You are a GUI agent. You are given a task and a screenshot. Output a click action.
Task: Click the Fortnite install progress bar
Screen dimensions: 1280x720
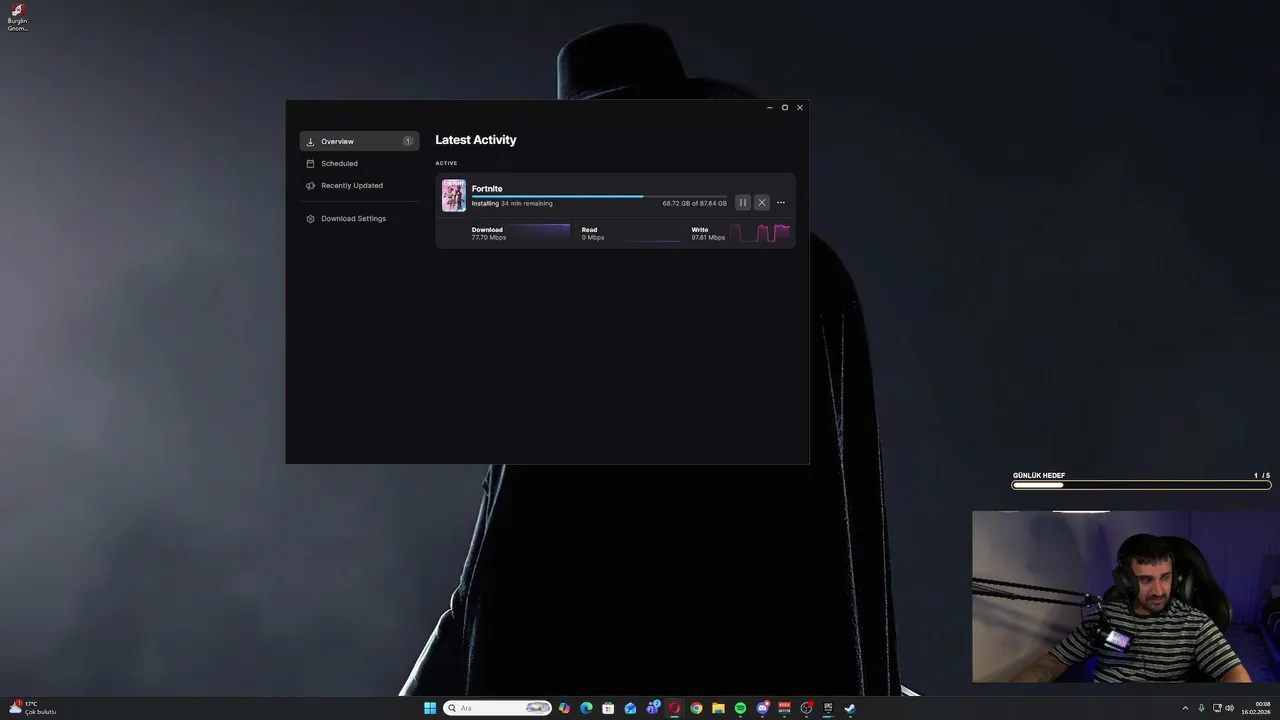[599, 196]
